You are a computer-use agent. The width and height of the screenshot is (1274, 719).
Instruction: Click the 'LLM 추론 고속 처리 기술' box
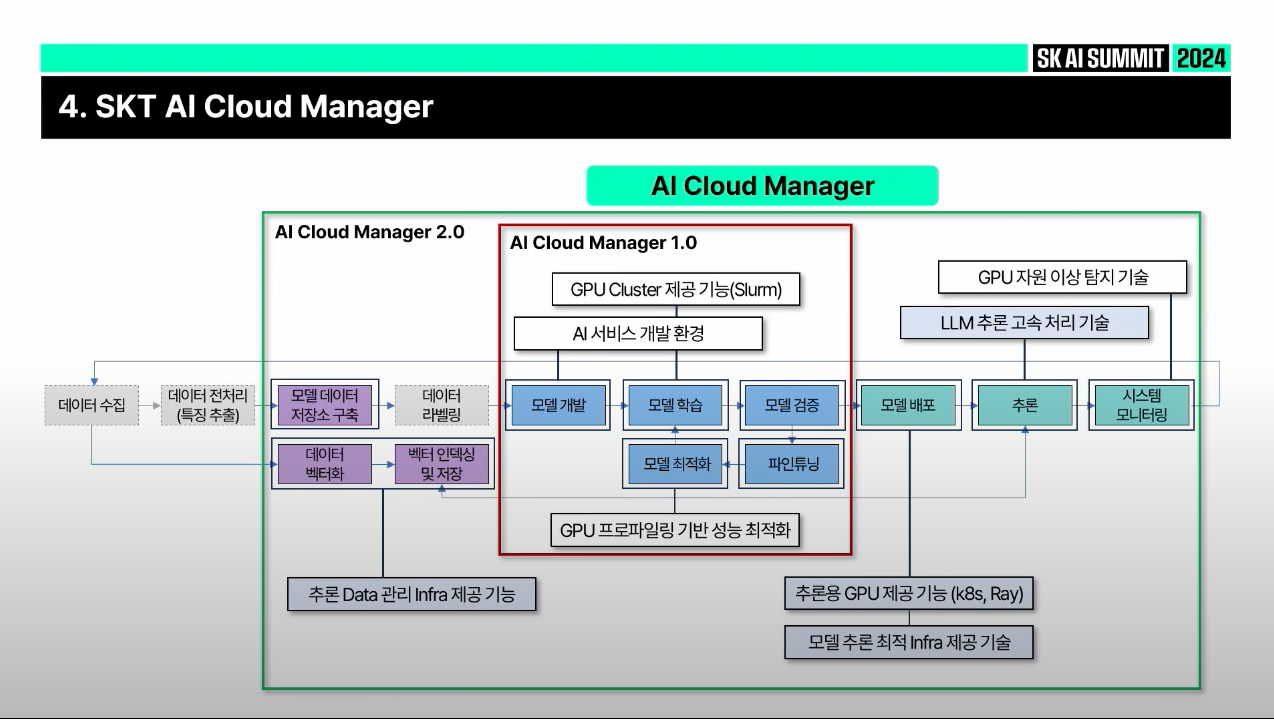click(x=1024, y=322)
